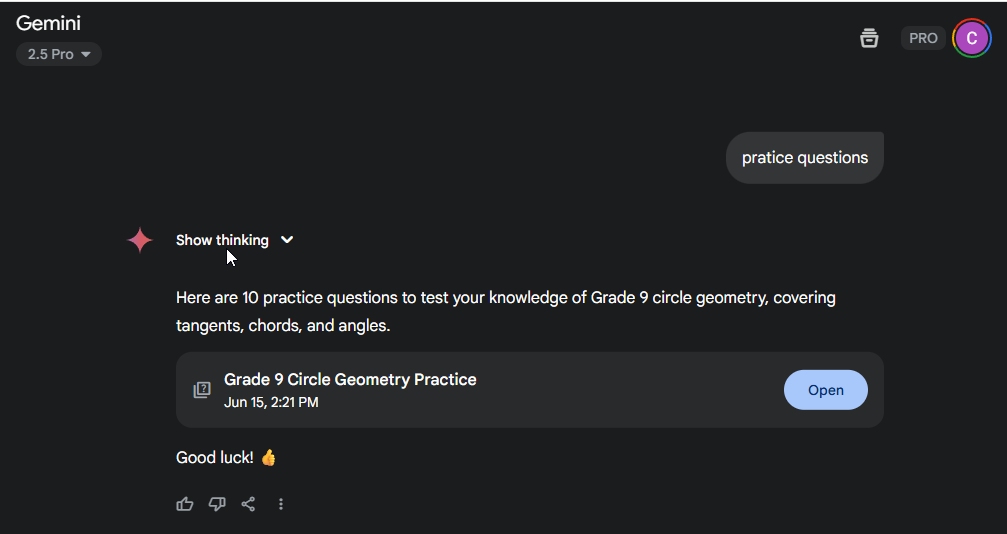The image size is (1007, 534).
Task: Select the 'pratice questions' prompt bubble
Action: (x=805, y=158)
